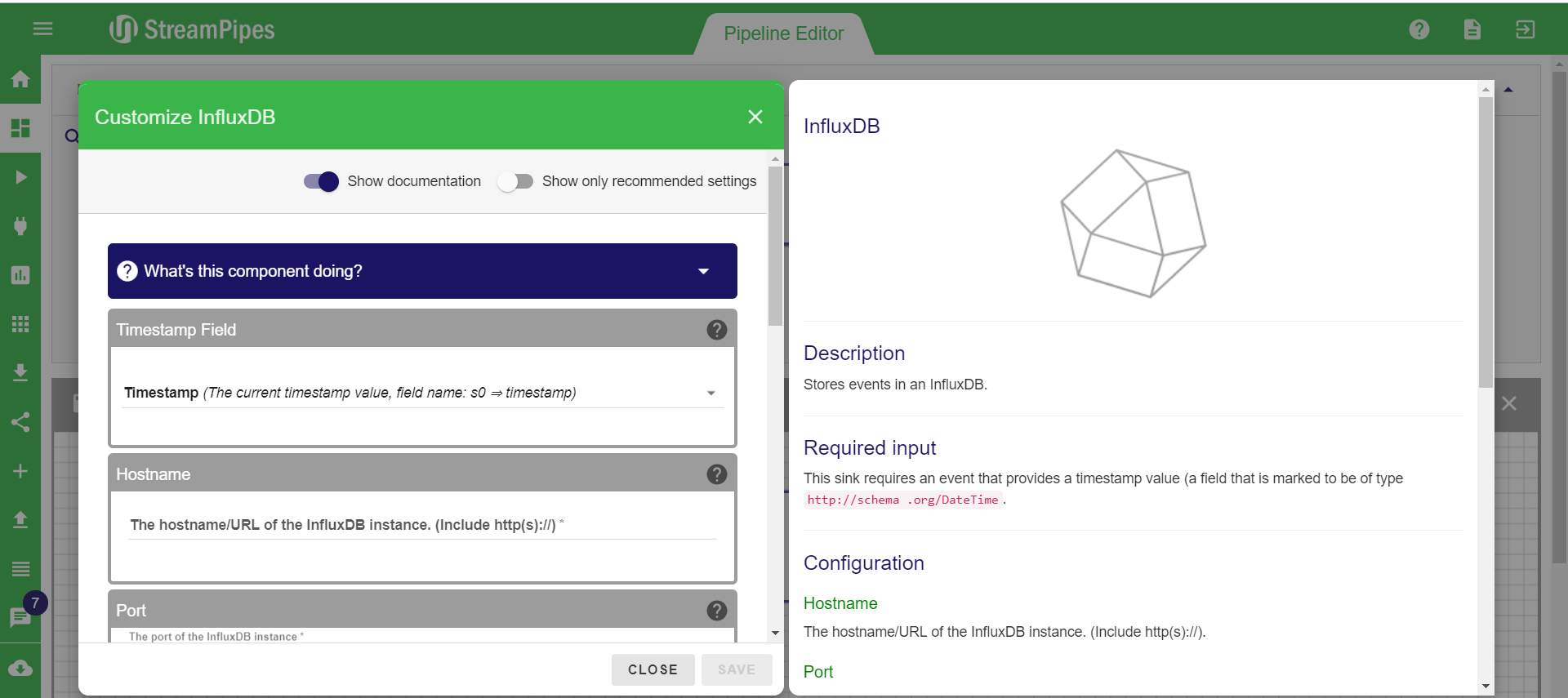
Task: Click the Hostname URL input field
Action: [x=422, y=526]
